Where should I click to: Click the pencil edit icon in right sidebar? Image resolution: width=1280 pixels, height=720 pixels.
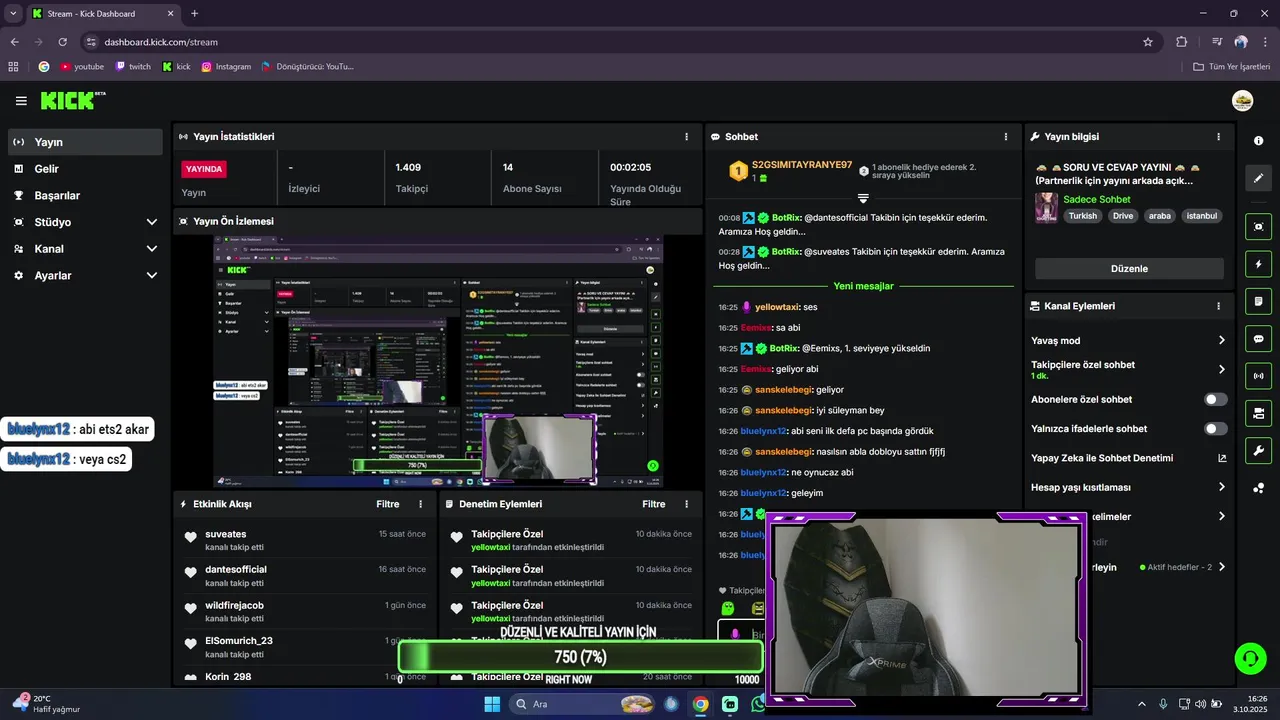click(x=1258, y=178)
